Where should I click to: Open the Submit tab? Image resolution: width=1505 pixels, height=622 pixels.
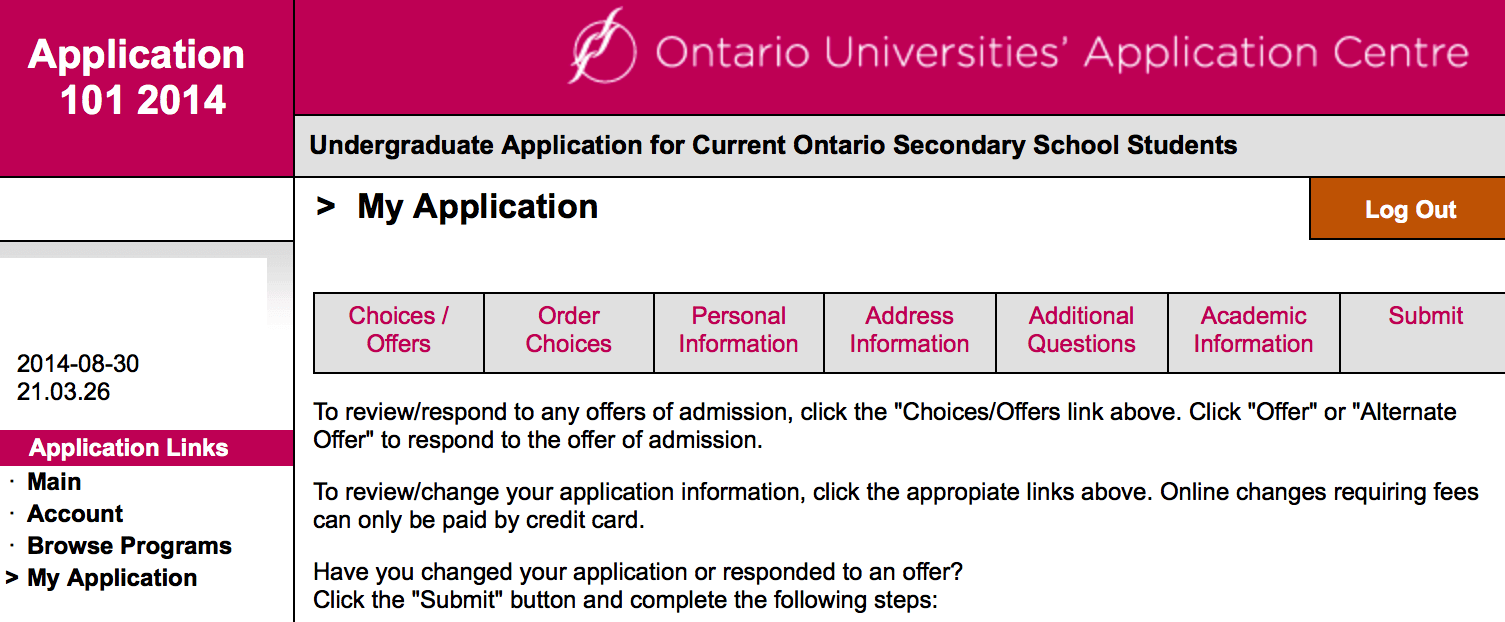point(1425,316)
